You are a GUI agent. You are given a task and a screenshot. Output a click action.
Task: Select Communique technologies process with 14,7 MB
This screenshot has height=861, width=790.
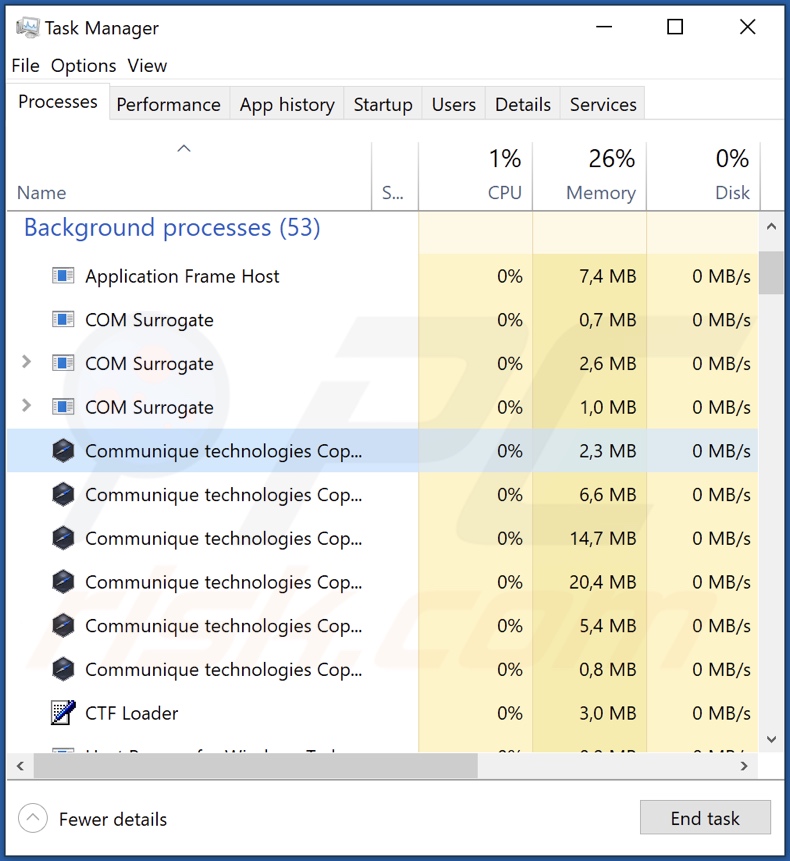(223, 539)
